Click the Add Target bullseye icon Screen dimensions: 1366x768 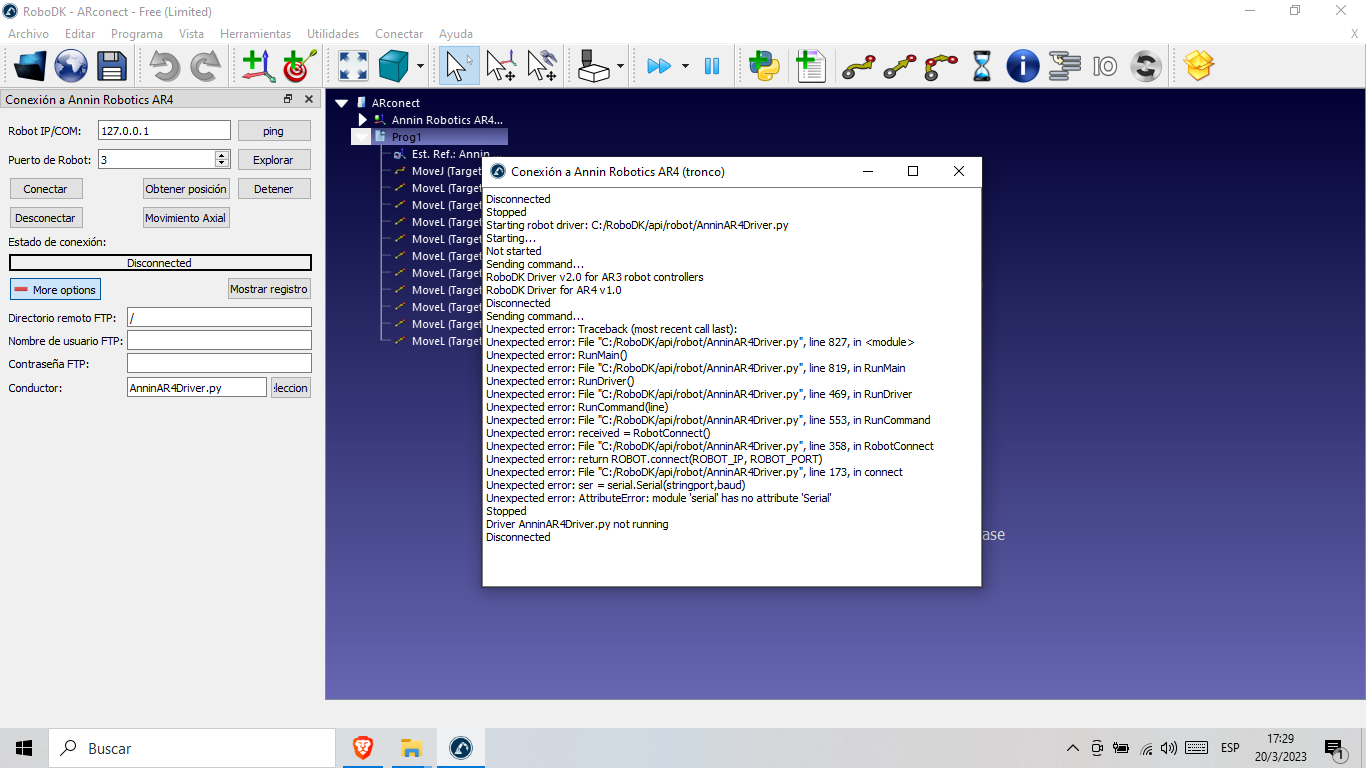[299, 66]
